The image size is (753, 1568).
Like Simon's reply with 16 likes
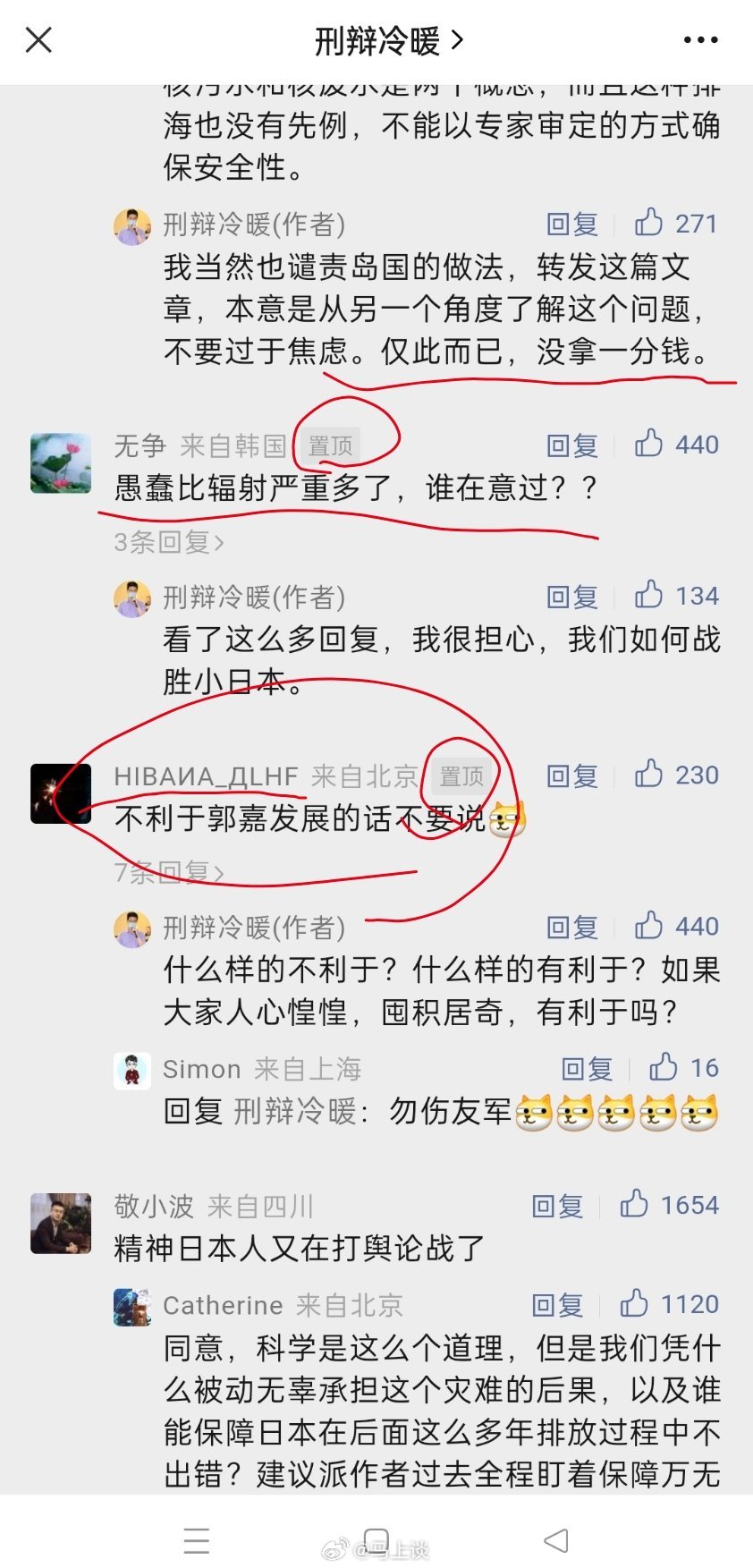(x=683, y=1067)
